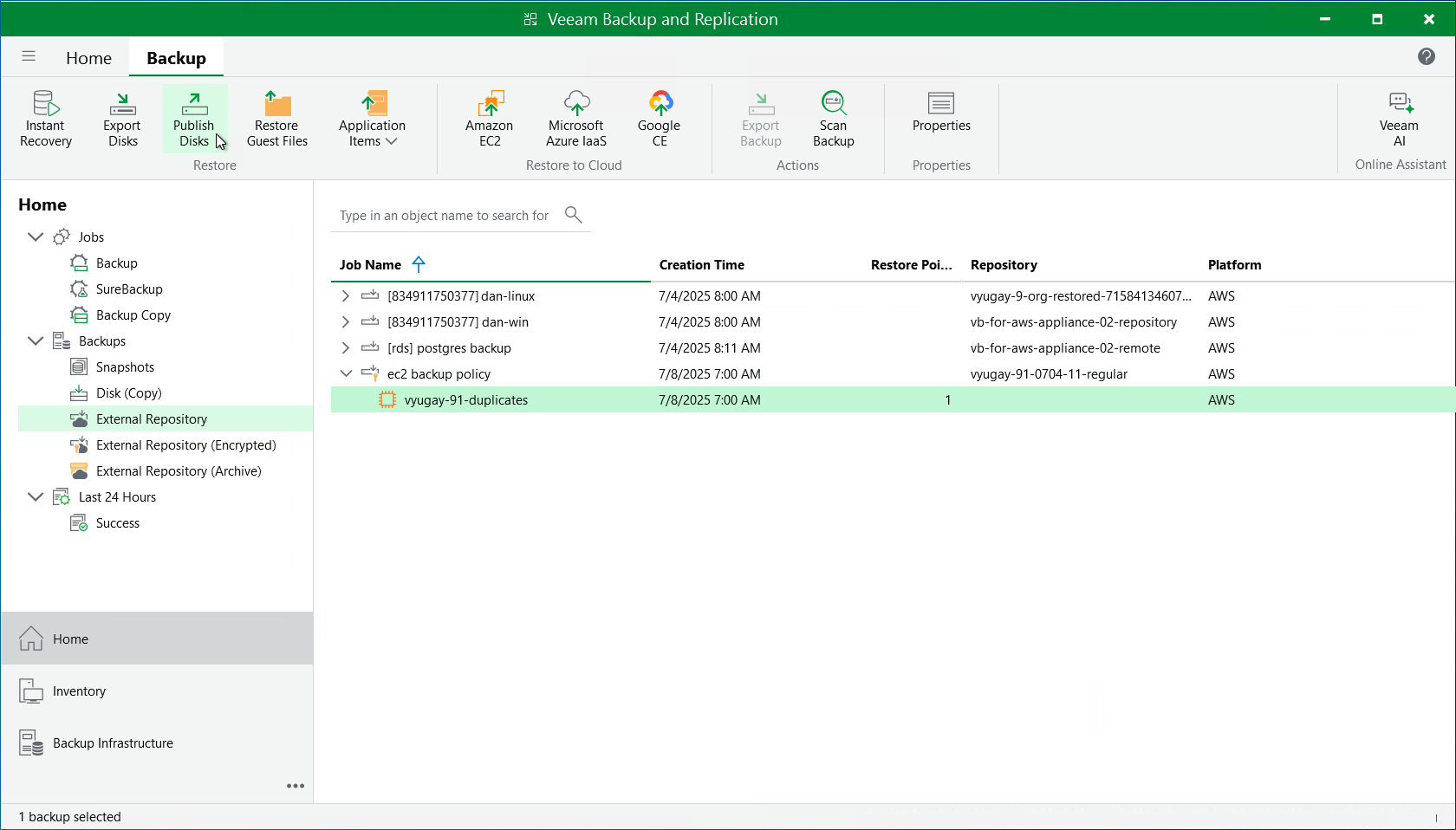Expand the dan-linux backup row
The width and height of the screenshot is (1456, 830).
click(x=346, y=296)
